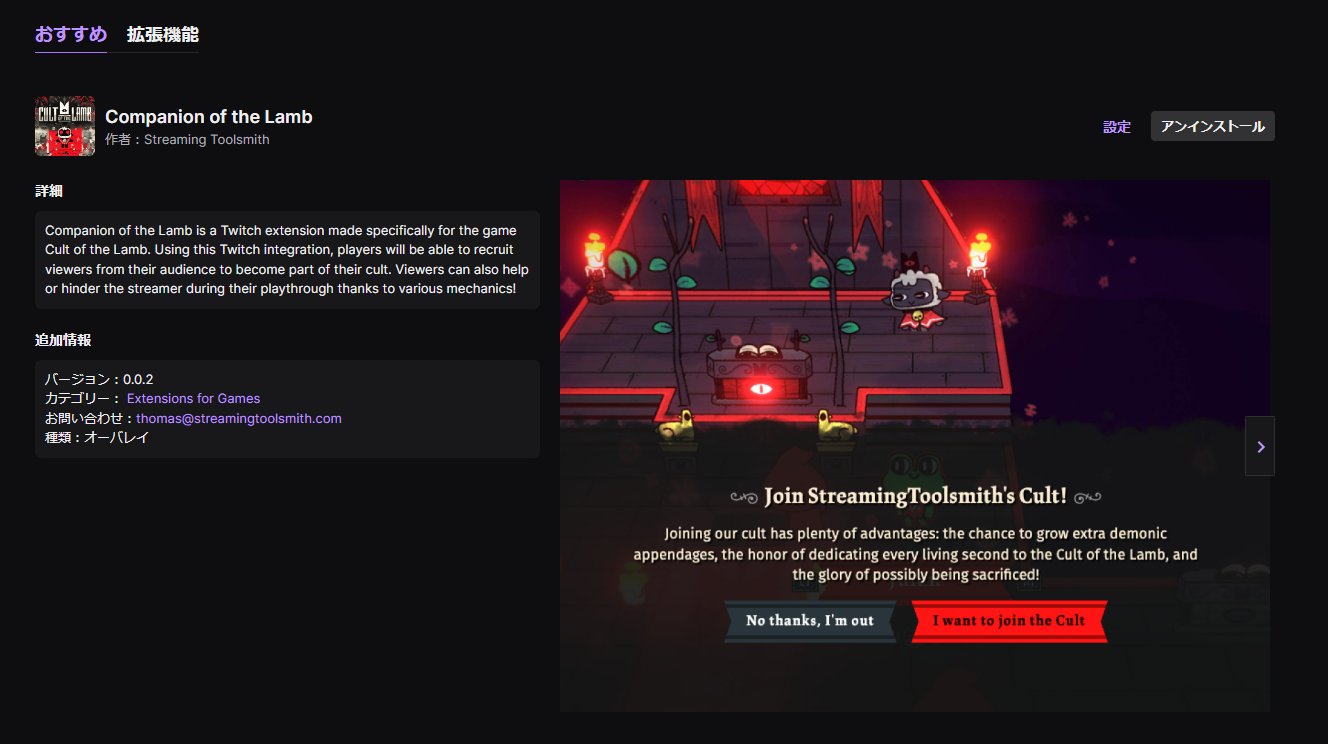Click the 追加情報 heading
The width and height of the screenshot is (1328, 744).
coord(63,340)
